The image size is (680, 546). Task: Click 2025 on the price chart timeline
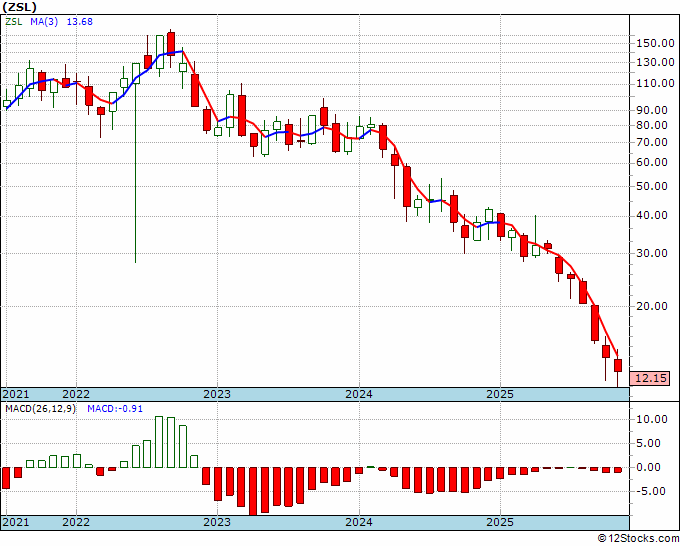pos(500,394)
